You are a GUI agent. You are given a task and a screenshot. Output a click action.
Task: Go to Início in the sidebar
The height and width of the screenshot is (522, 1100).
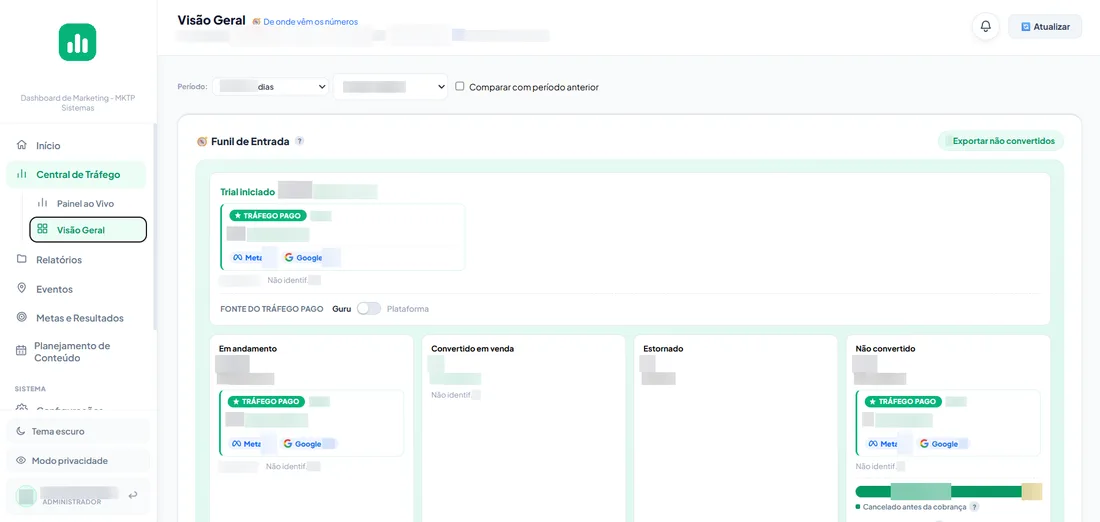coord(77,146)
